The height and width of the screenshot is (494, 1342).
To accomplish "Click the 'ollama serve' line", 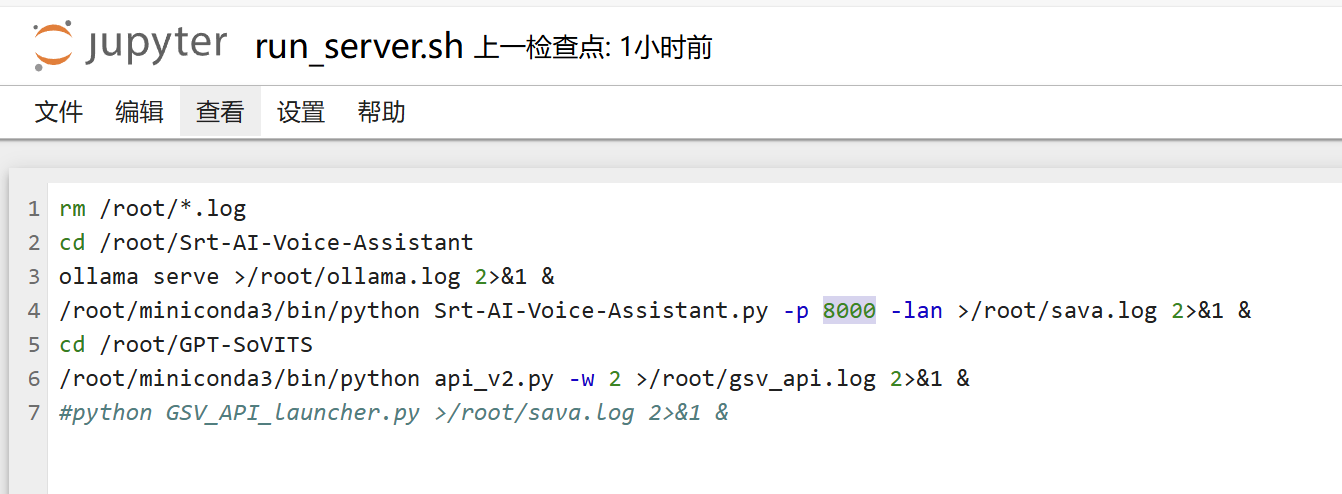I will (x=306, y=277).
